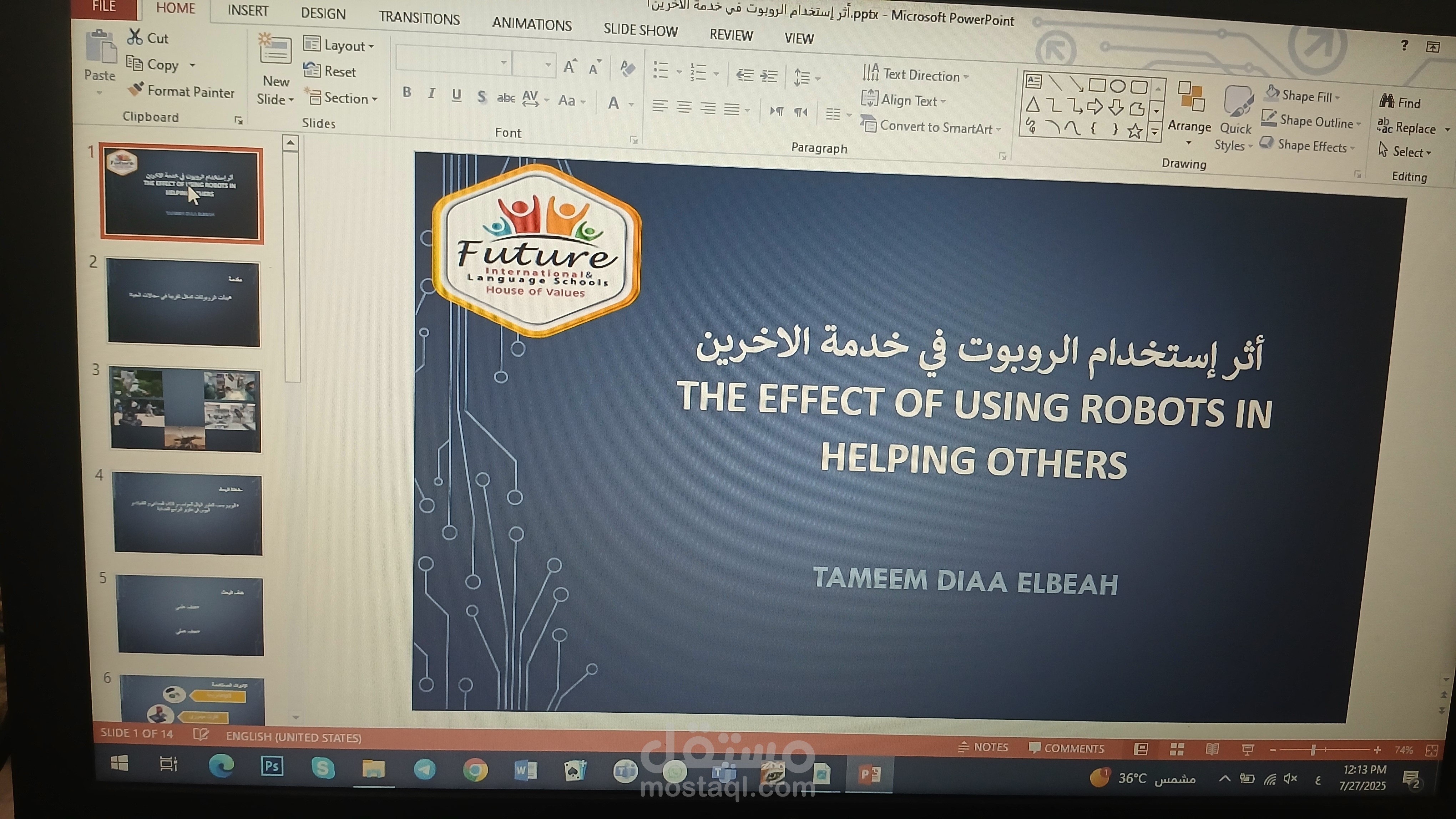1456x819 pixels.
Task: Activate the Format Painter
Action: click(x=181, y=91)
